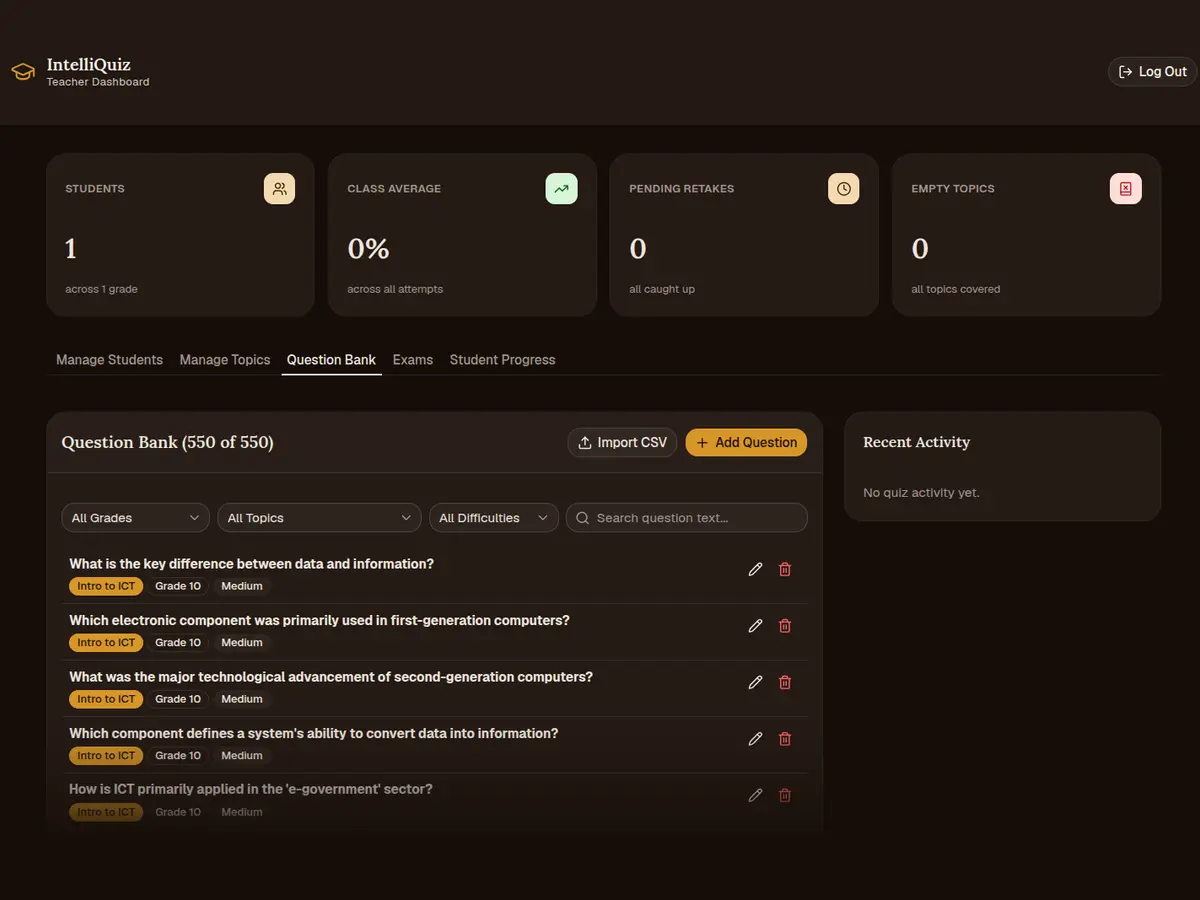Click 'across all attempts' caption

pos(395,289)
